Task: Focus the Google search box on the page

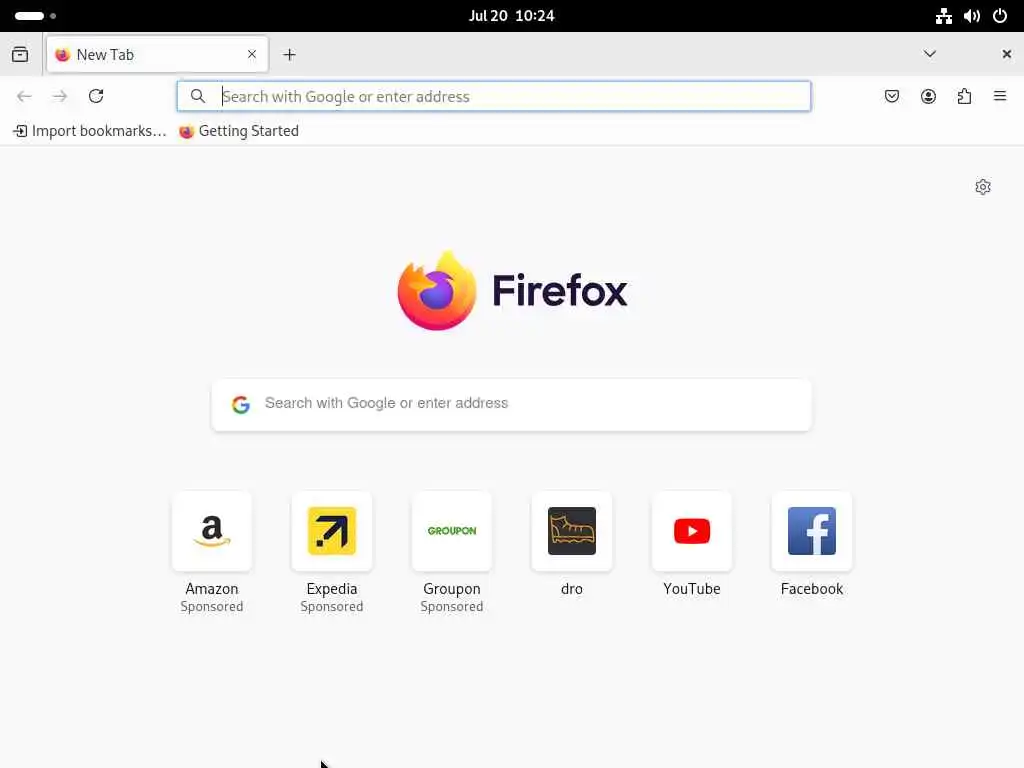Action: click(512, 404)
